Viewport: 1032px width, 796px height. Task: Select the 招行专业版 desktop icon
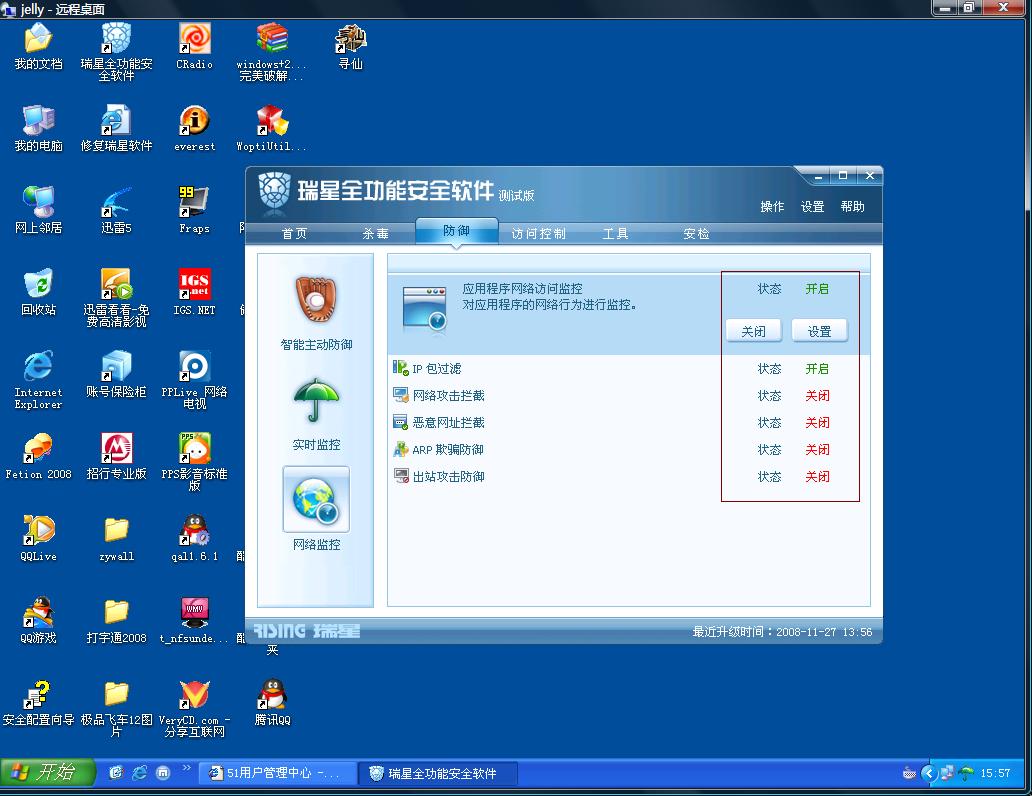[x=116, y=448]
